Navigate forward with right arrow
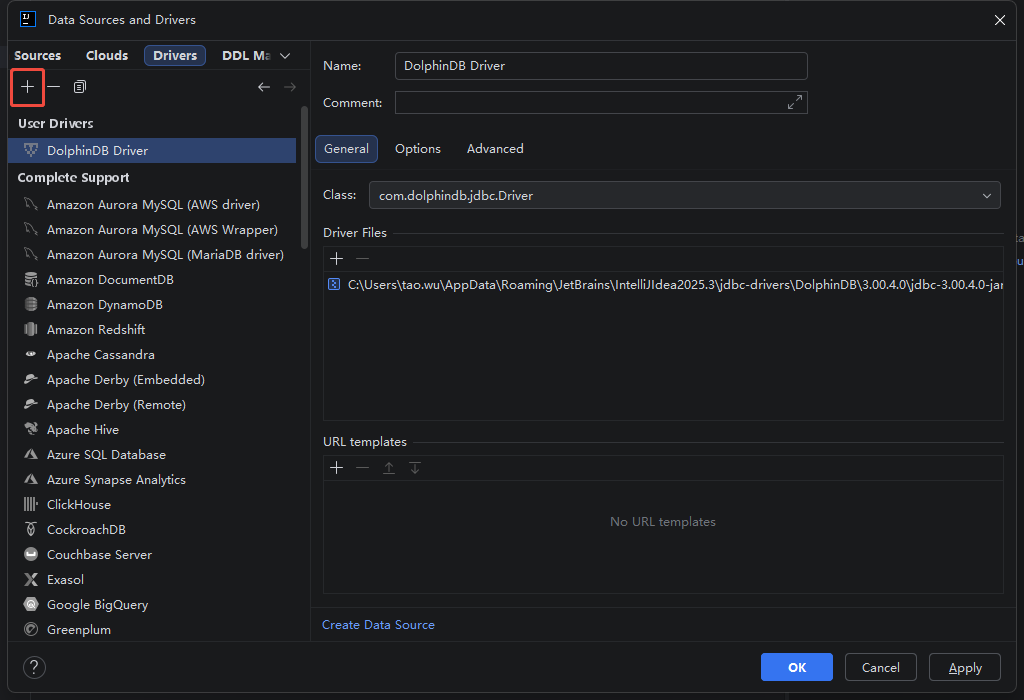 click(290, 87)
